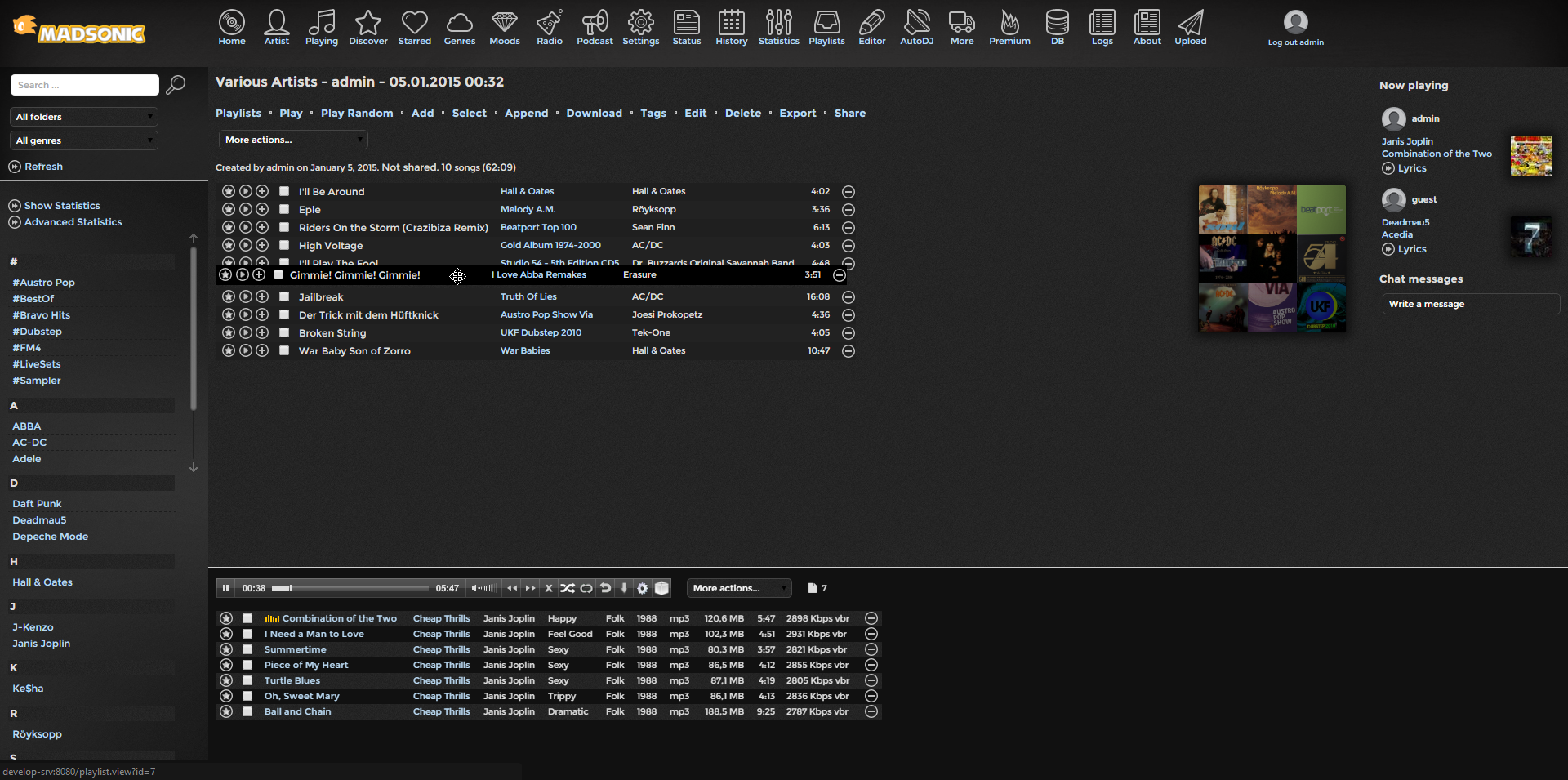Add 'Broken String' to play queue with plus icon
This screenshot has width=1568, height=780.
pyautogui.click(x=262, y=332)
